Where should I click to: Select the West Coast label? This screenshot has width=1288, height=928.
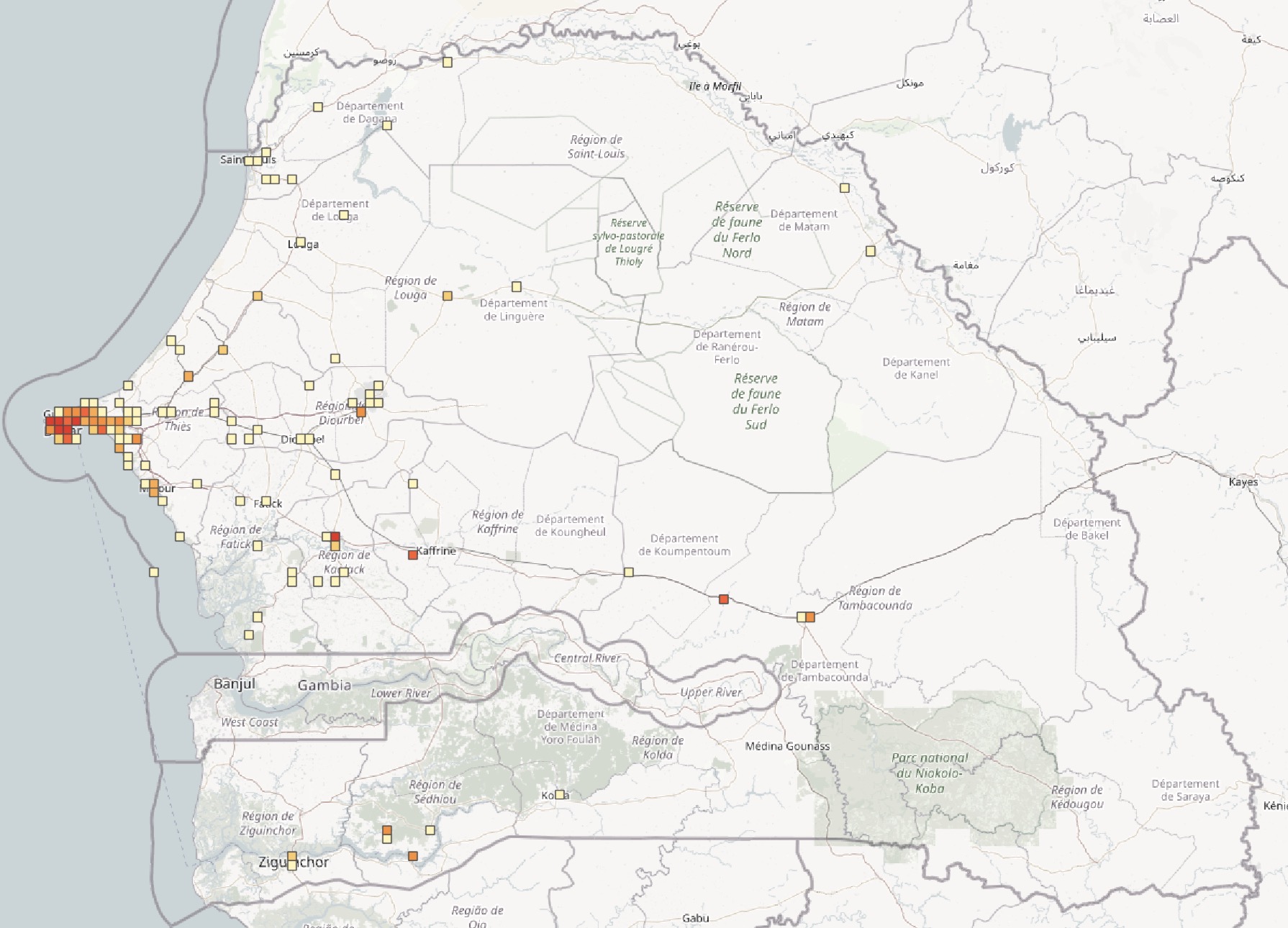point(249,722)
